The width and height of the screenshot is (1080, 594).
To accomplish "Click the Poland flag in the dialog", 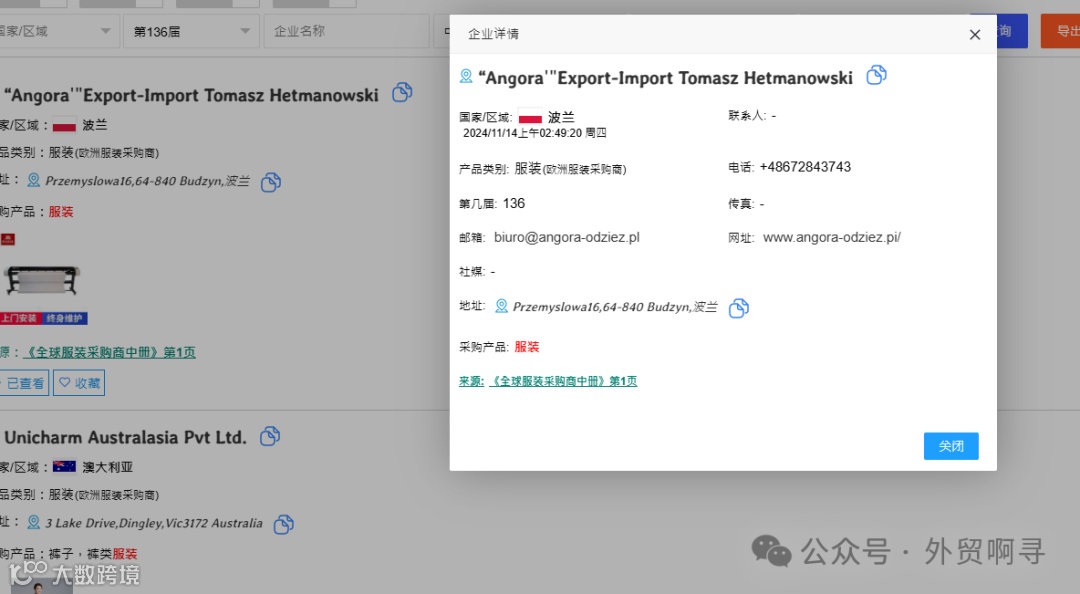I will click(x=530, y=116).
